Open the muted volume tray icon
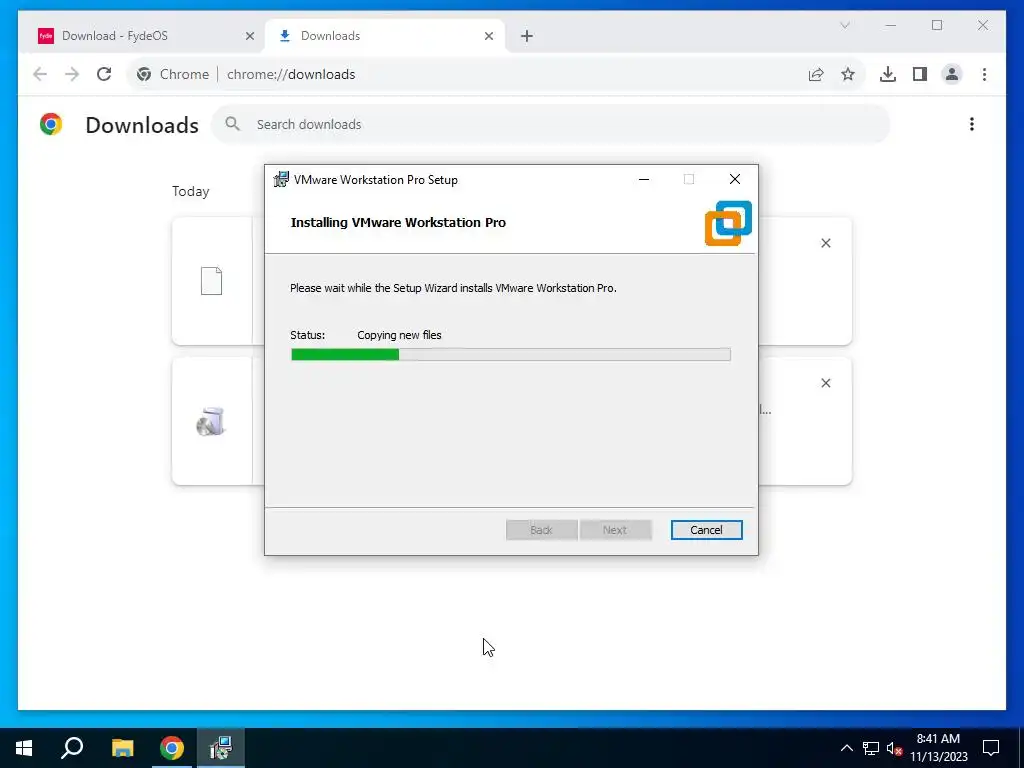Image resolution: width=1024 pixels, height=768 pixels. pyautogui.click(x=894, y=748)
